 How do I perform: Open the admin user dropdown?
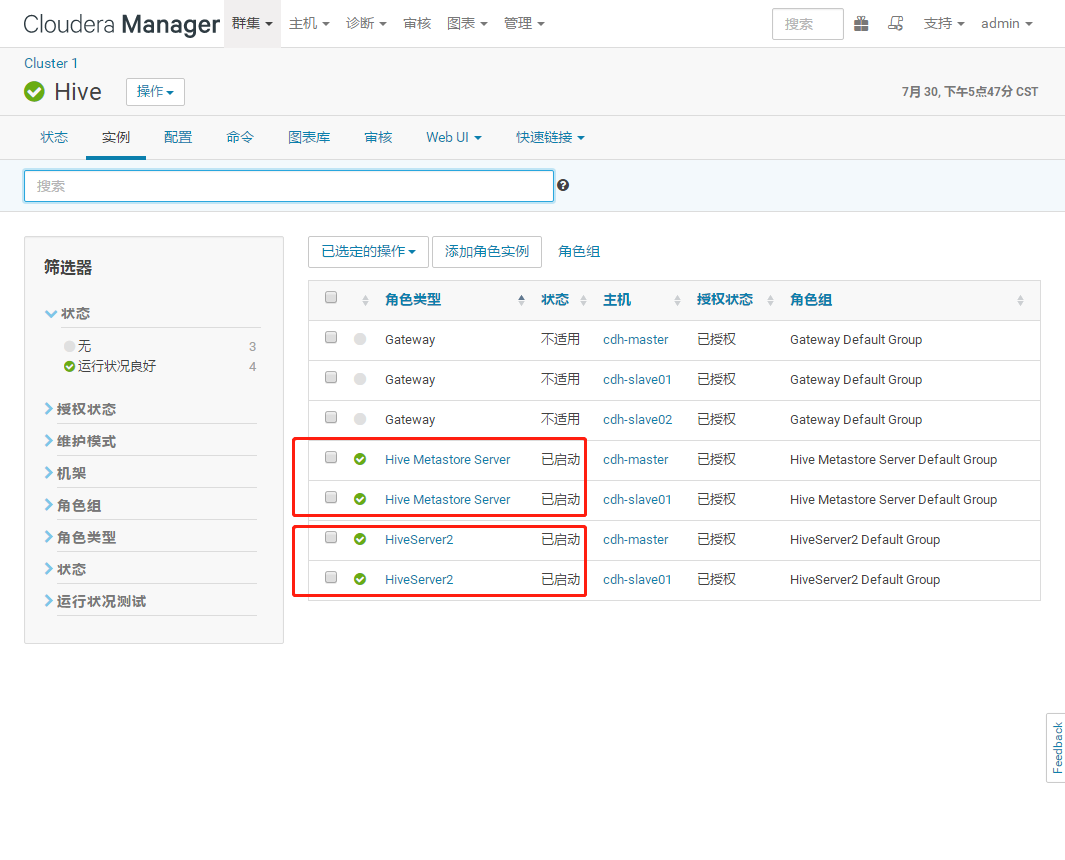pyautogui.click(x=1007, y=24)
